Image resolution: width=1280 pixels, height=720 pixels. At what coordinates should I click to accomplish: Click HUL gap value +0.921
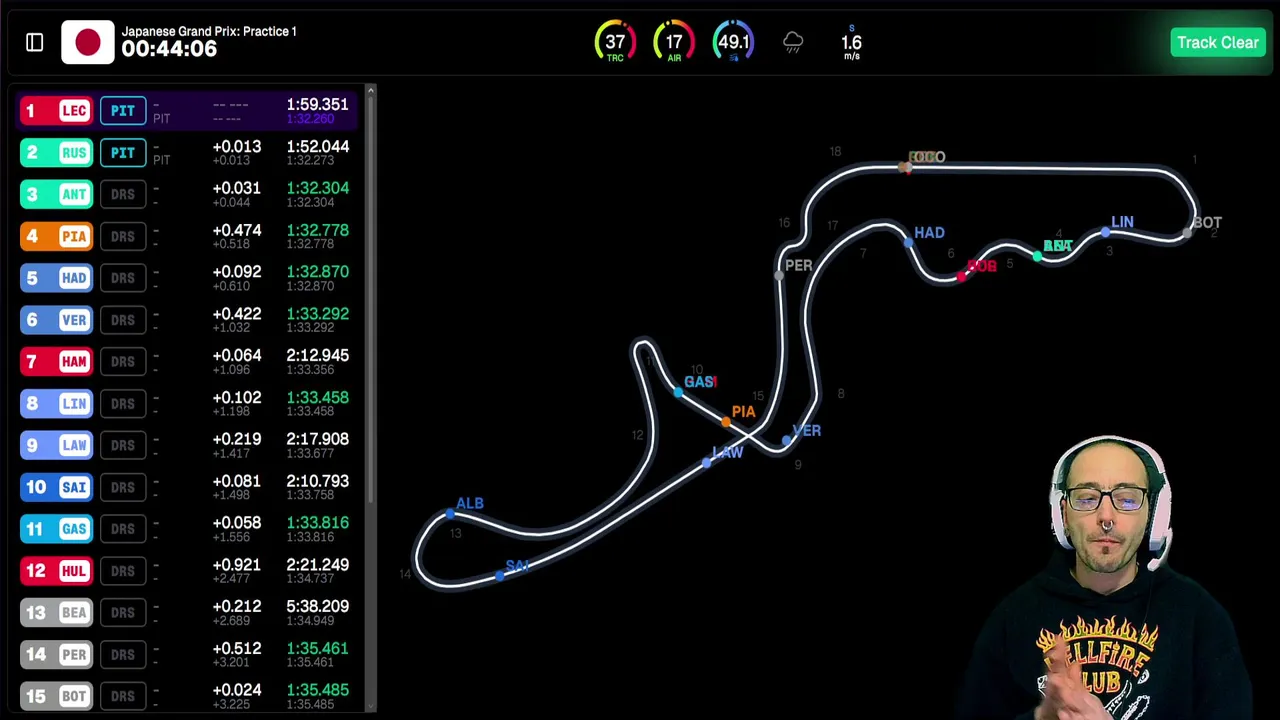(x=237, y=565)
